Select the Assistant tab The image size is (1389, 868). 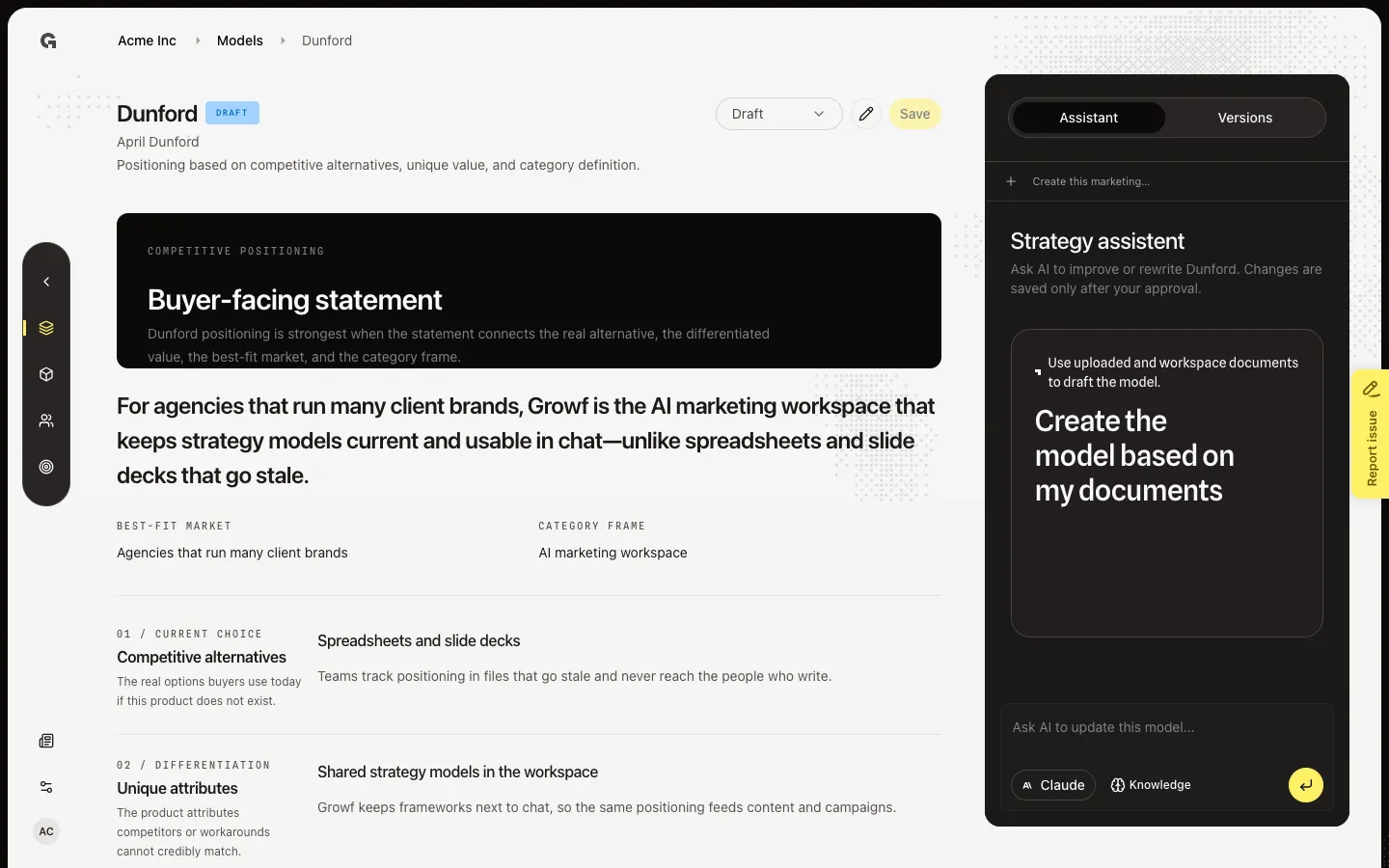pos(1088,118)
